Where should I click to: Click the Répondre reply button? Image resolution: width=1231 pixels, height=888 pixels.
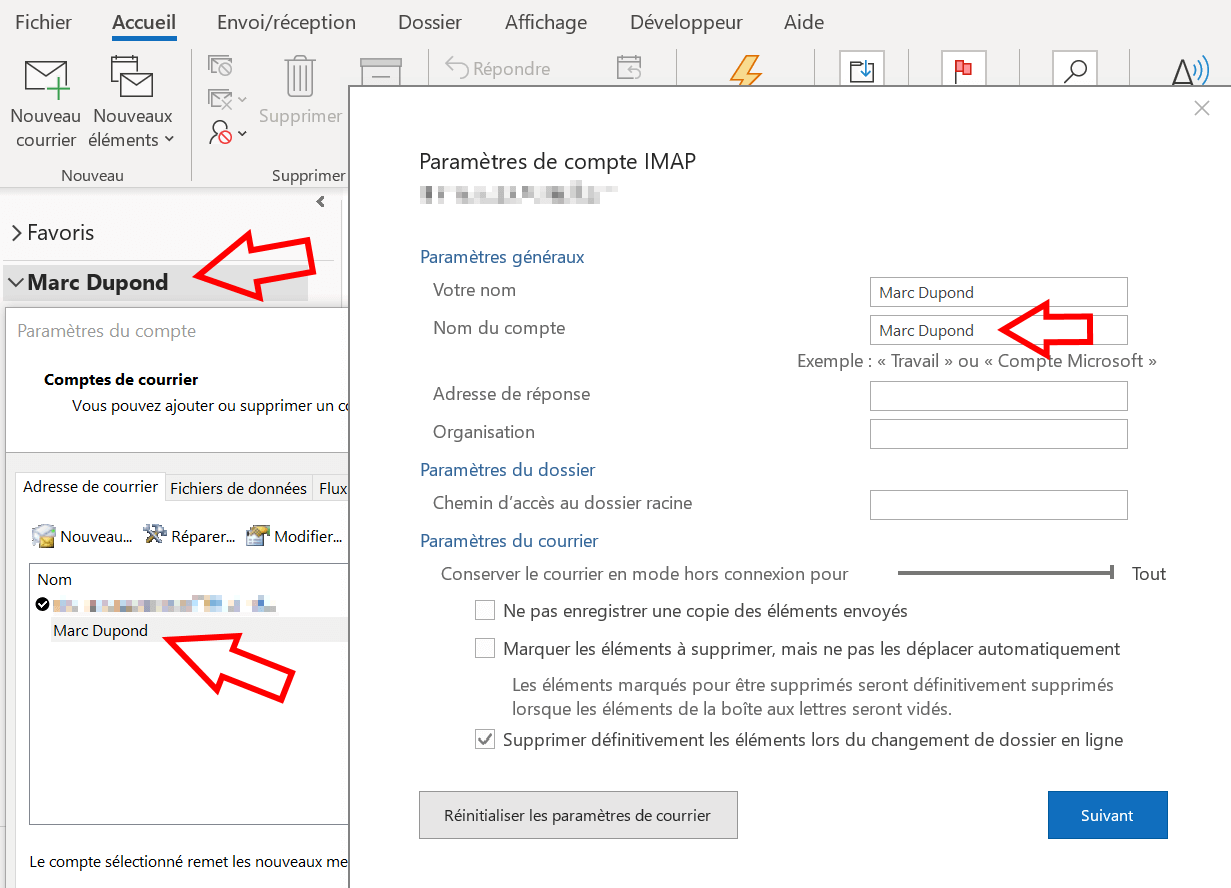[497, 68]
